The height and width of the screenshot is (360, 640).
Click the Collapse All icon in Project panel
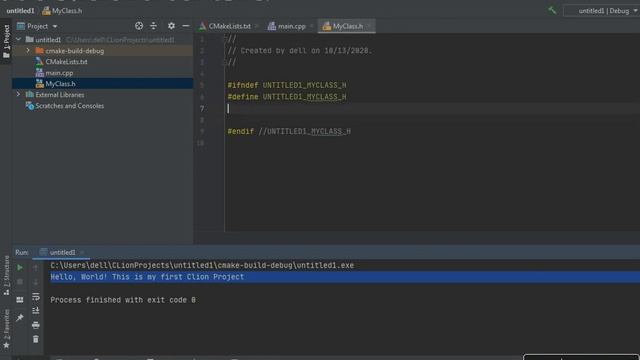click(x=153, y=26)
